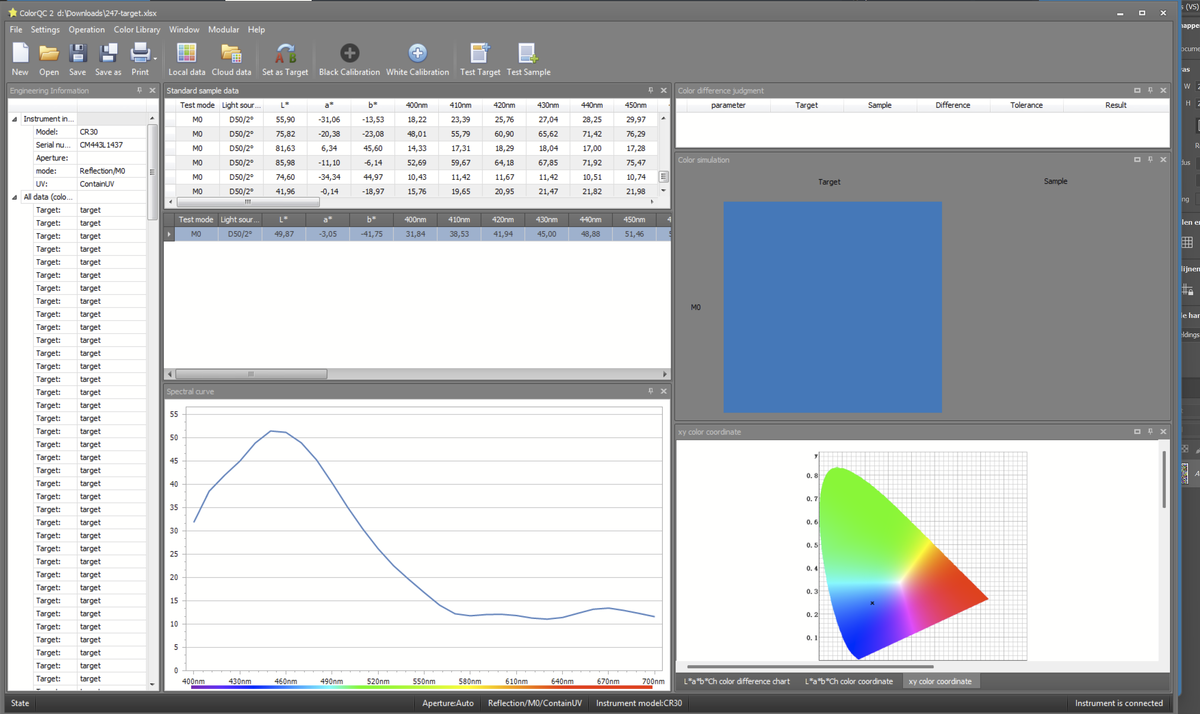Click the Test Sample icon
Screen dimensions: 1200x714
pos(528,54)
